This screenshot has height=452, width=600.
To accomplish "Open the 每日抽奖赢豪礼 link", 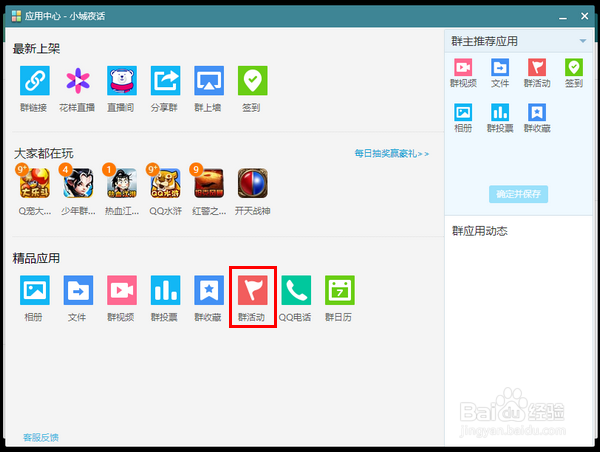I will (391, 153).
